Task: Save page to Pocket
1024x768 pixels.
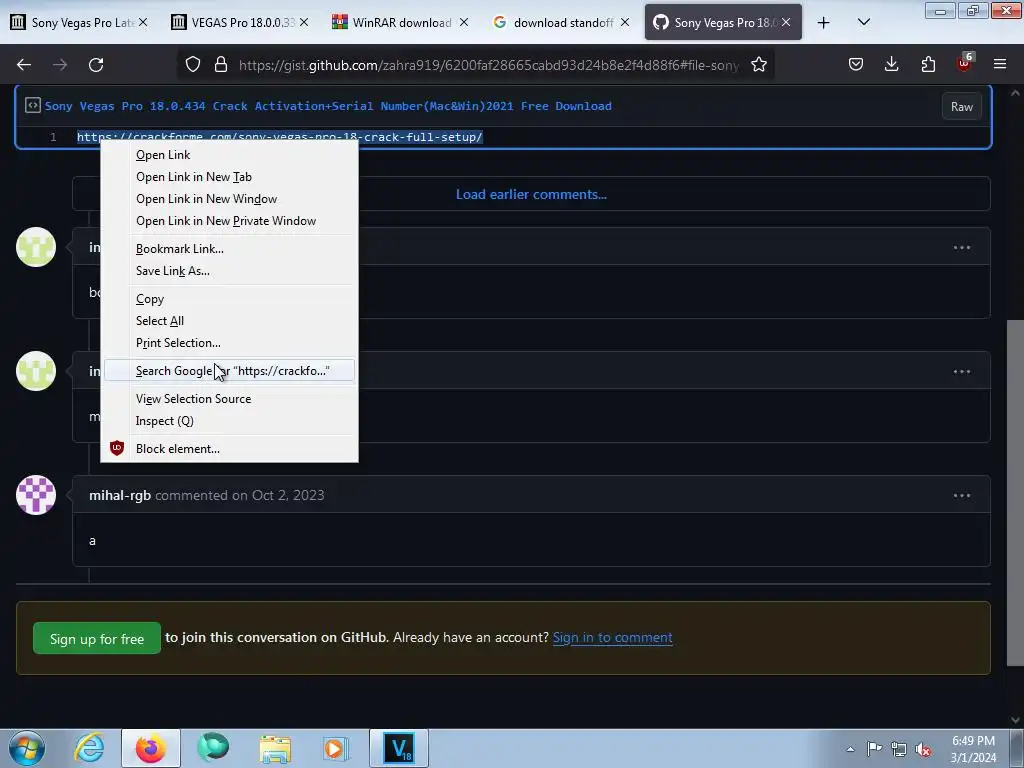Action: click(x=856, y=65)
